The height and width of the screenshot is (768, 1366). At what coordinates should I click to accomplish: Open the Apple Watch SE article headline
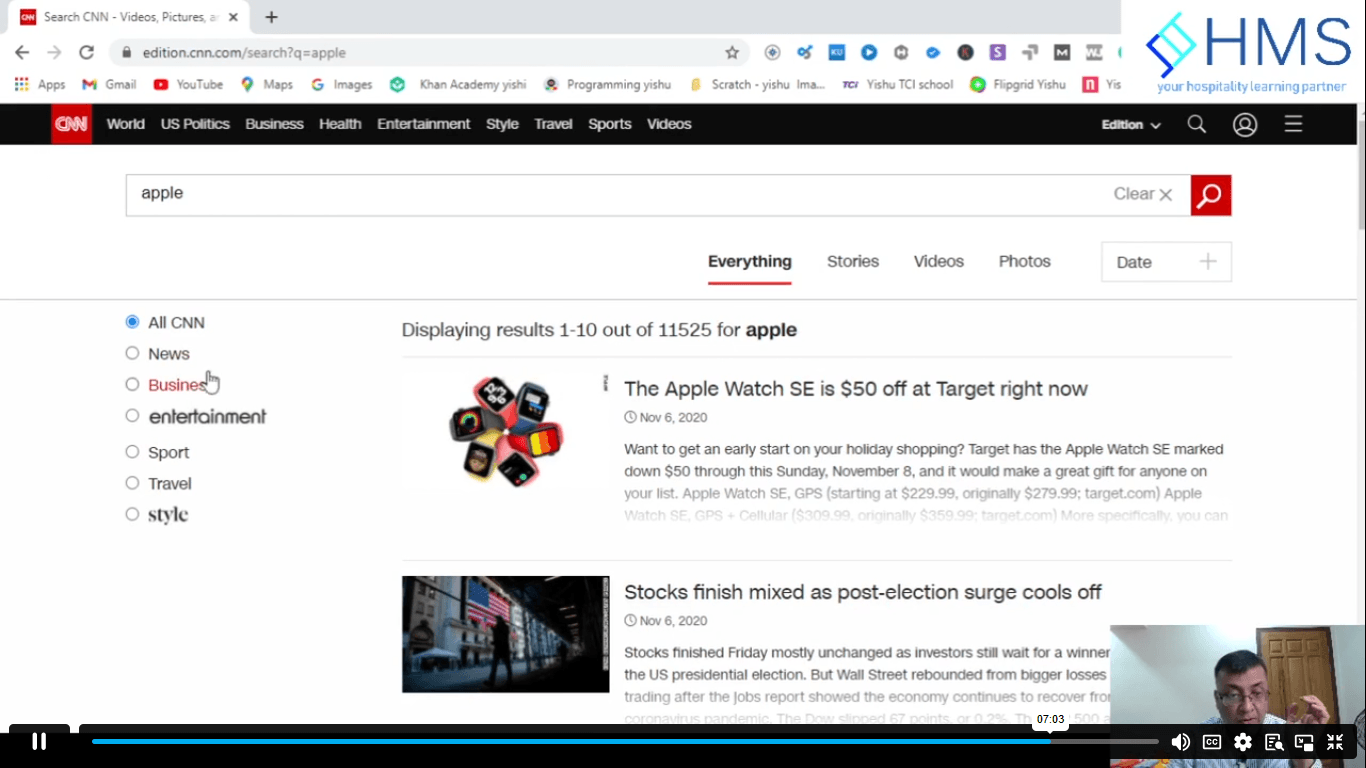click(x=856, y=389)
